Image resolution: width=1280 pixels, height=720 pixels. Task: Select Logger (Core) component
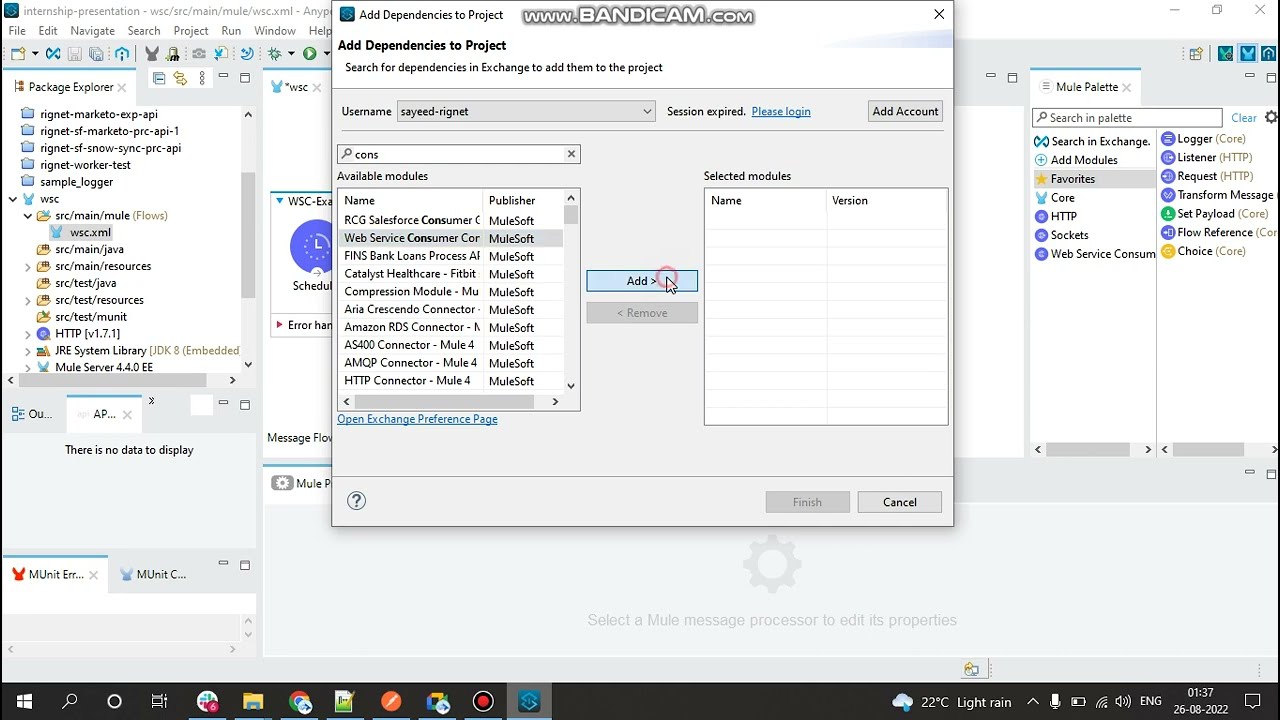1204,139
